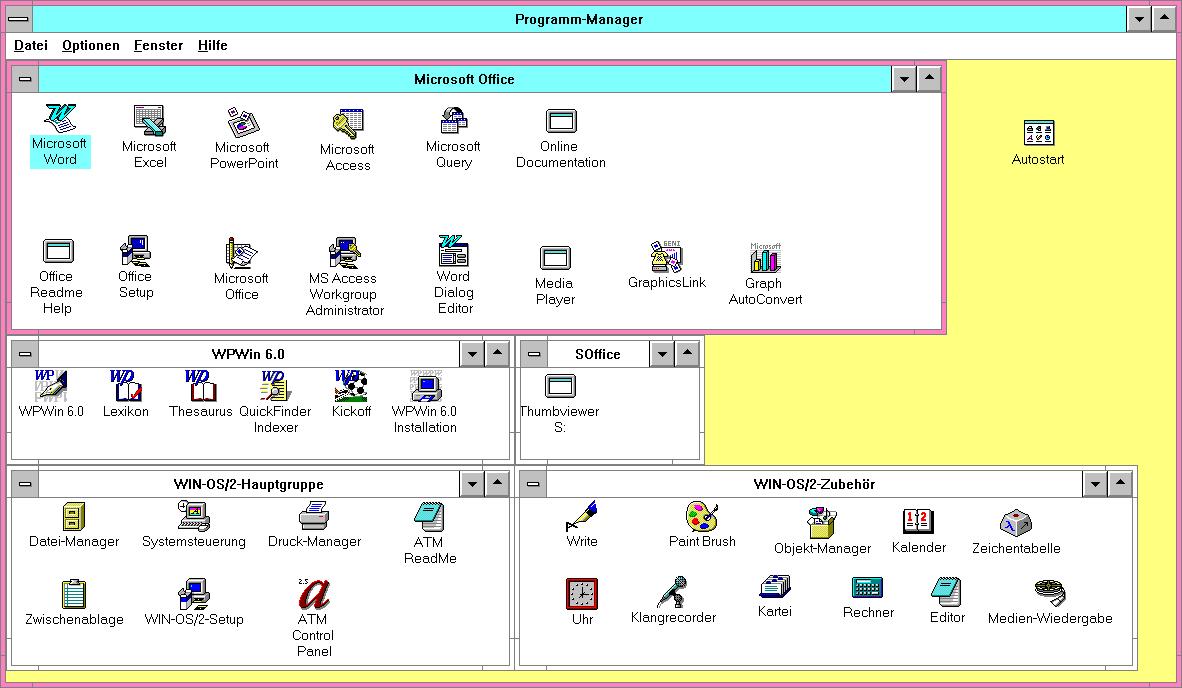Select the Druck-Manager printer icon

pos(314,516)
